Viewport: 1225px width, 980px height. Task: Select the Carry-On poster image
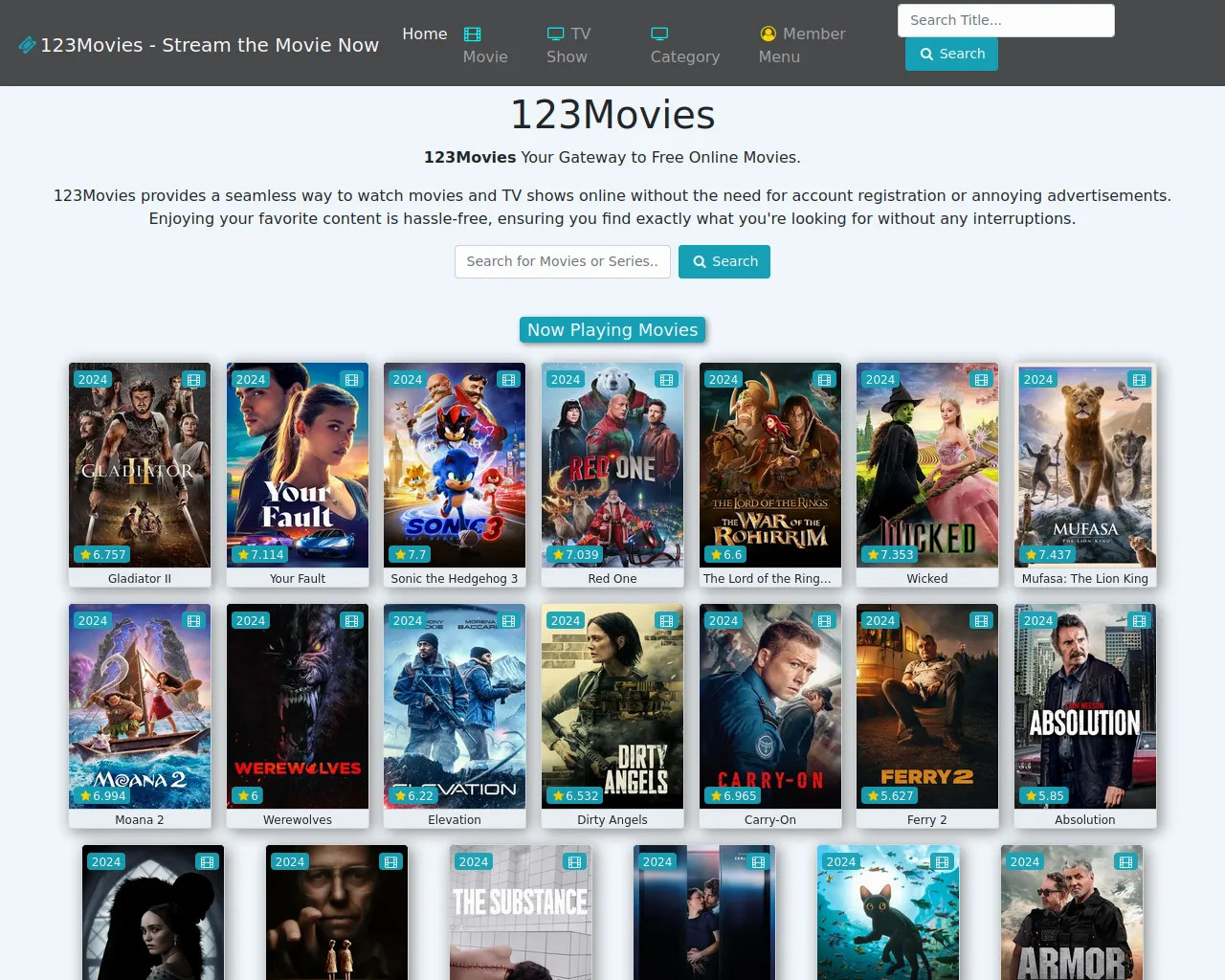770,706
